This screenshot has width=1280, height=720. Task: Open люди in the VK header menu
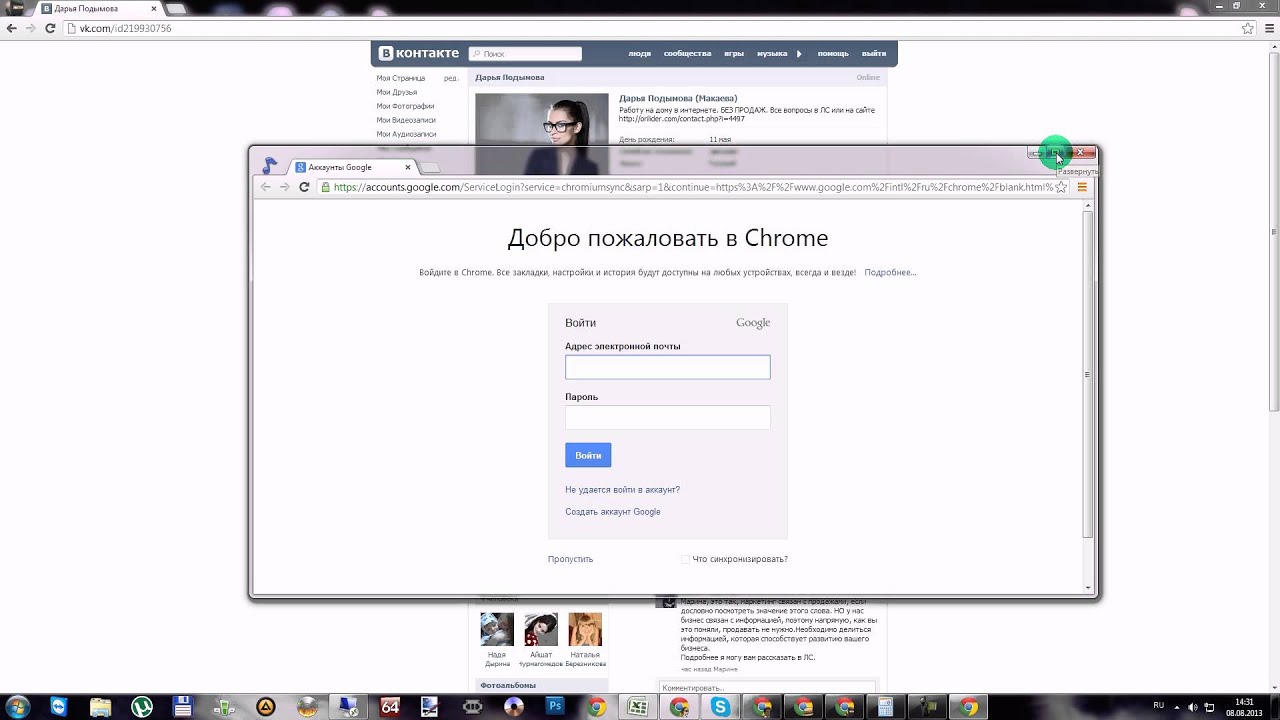[640, 53]
